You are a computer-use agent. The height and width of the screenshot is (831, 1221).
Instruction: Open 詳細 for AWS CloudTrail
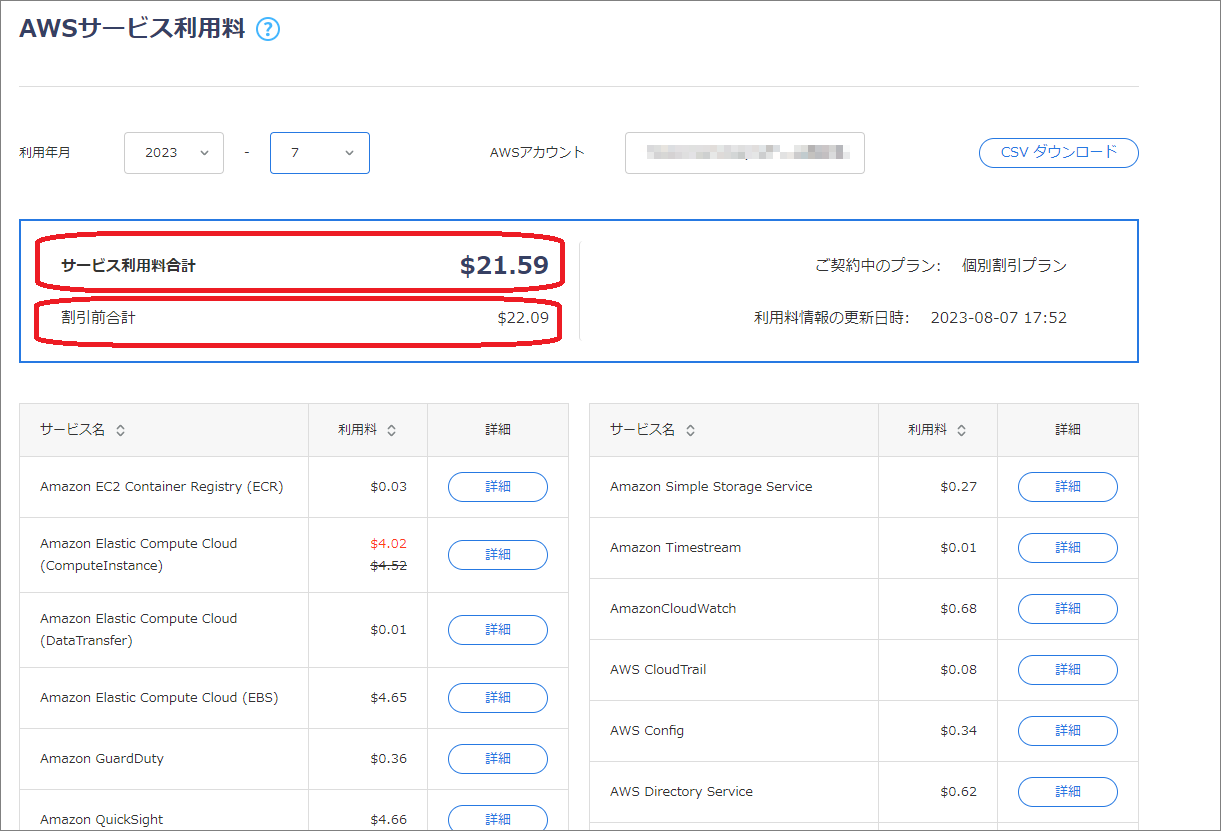tap(1068, 670)
